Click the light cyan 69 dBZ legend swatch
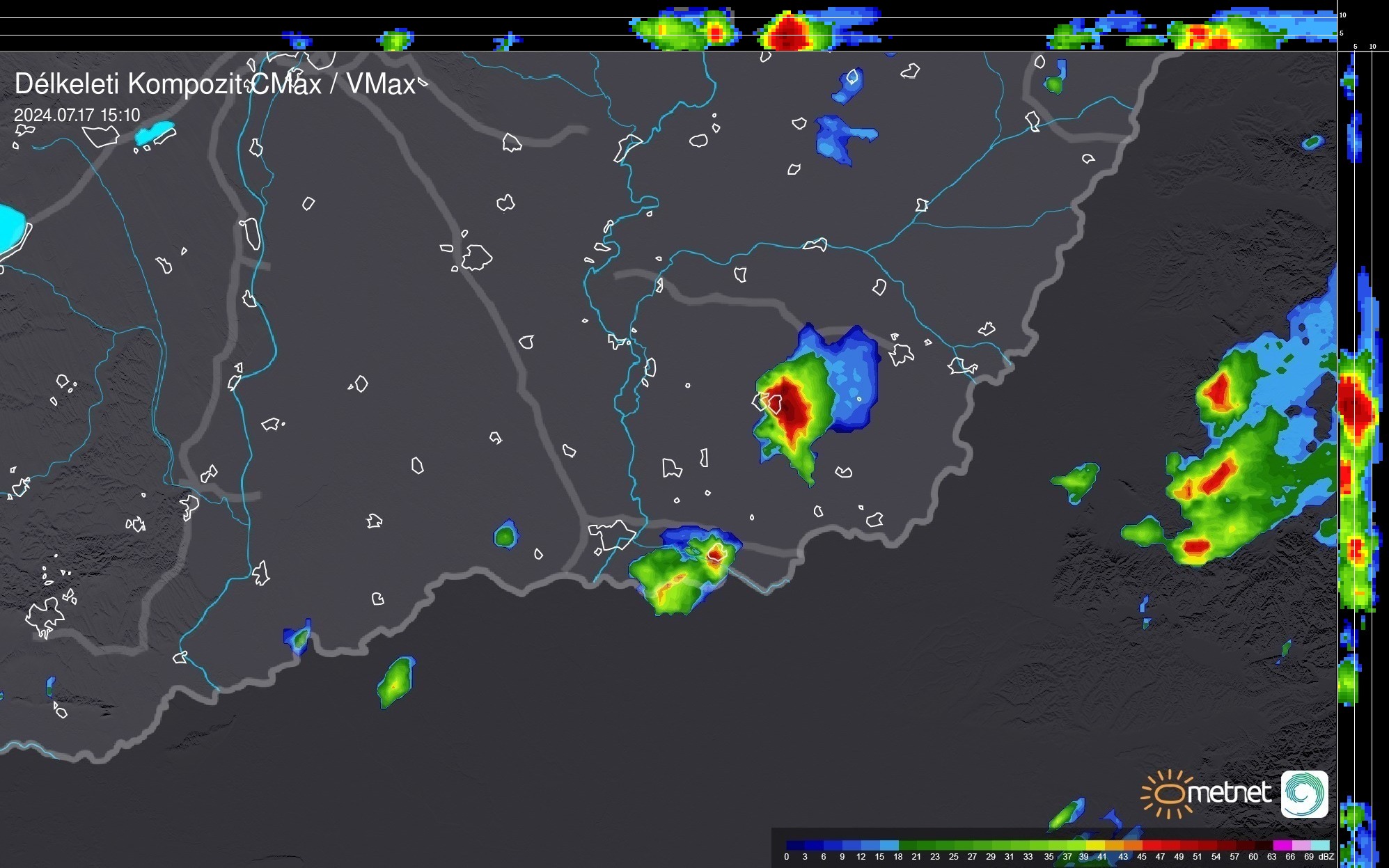Viewport: 1389px width, 868px height. 1319,845
